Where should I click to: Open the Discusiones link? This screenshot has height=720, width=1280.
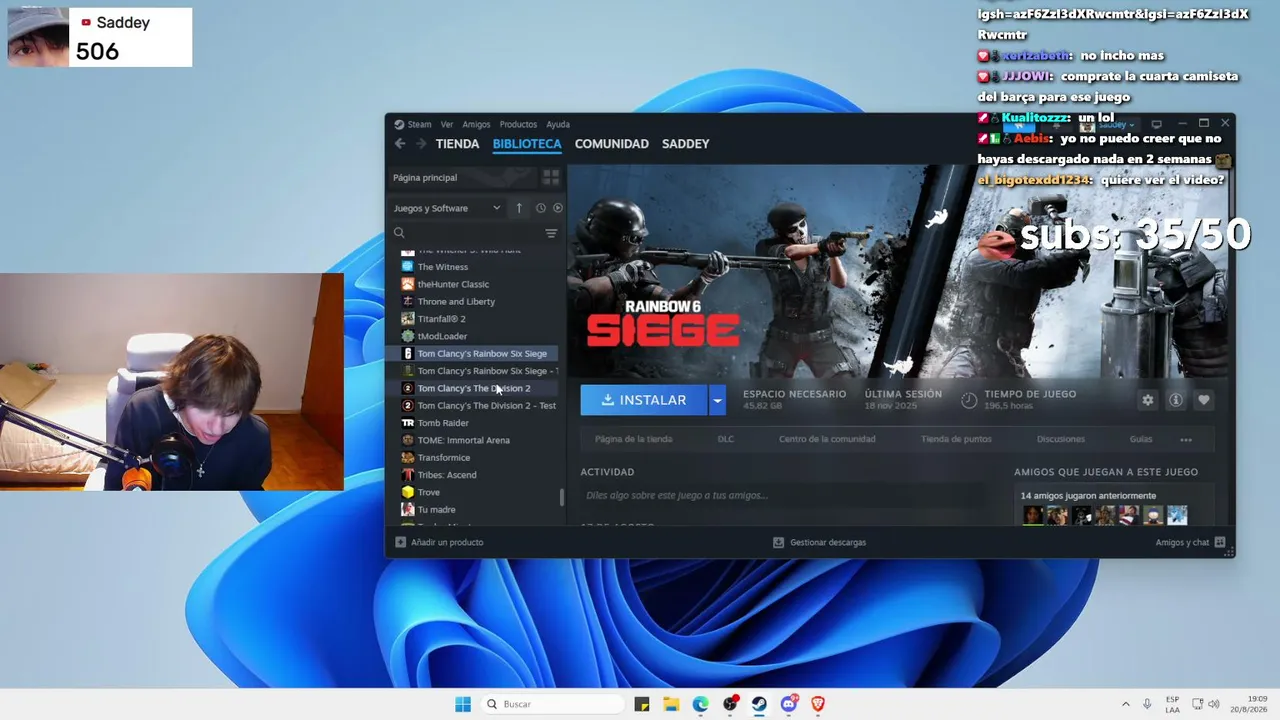[1061, 439]
